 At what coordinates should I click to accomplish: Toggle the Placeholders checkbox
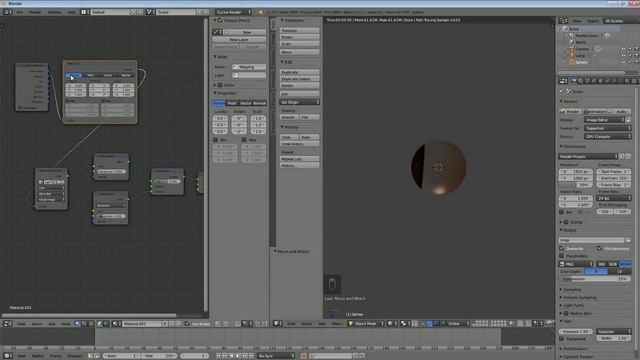562,256
